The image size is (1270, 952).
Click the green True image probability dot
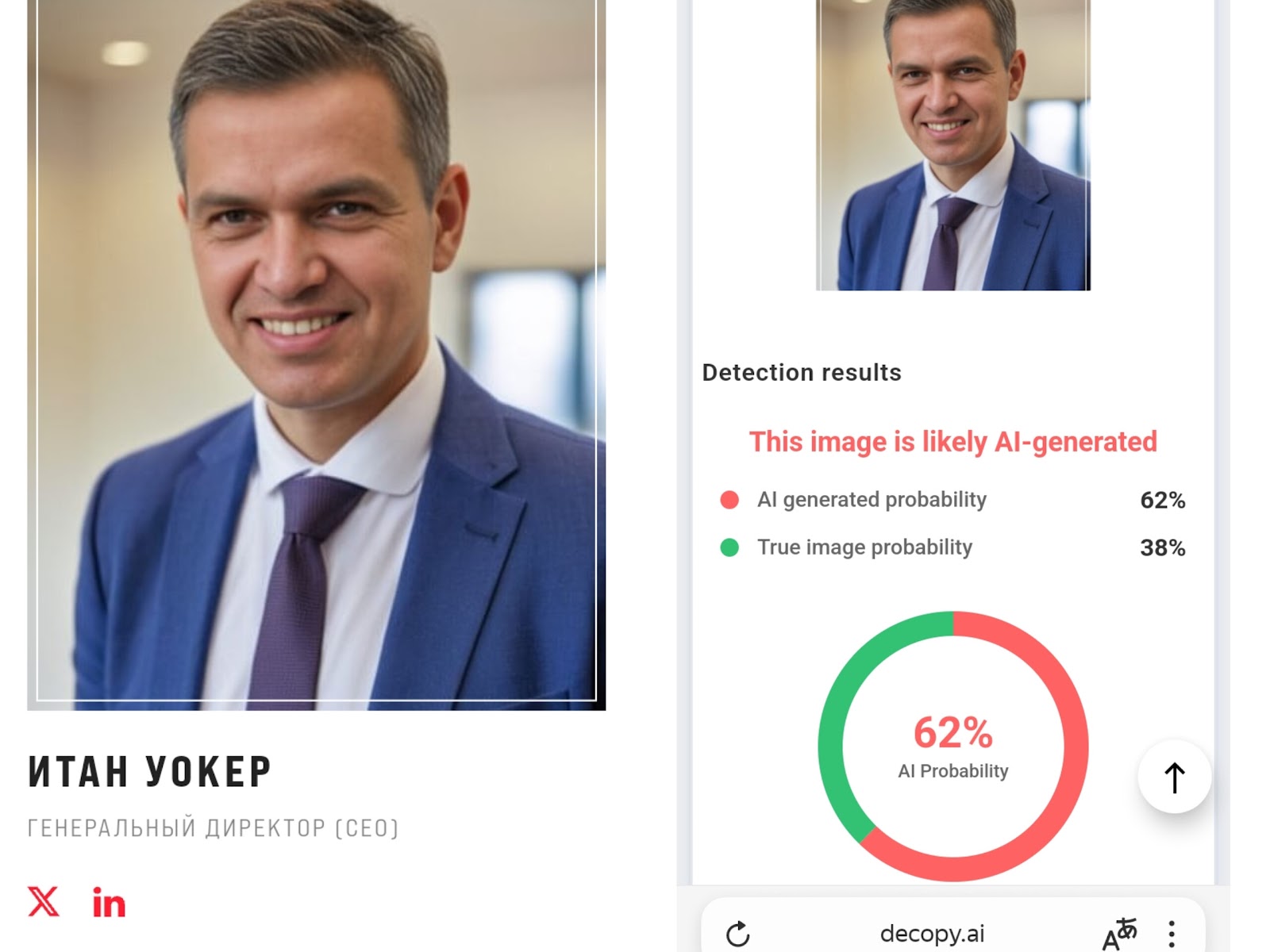[x=729, y=547]
